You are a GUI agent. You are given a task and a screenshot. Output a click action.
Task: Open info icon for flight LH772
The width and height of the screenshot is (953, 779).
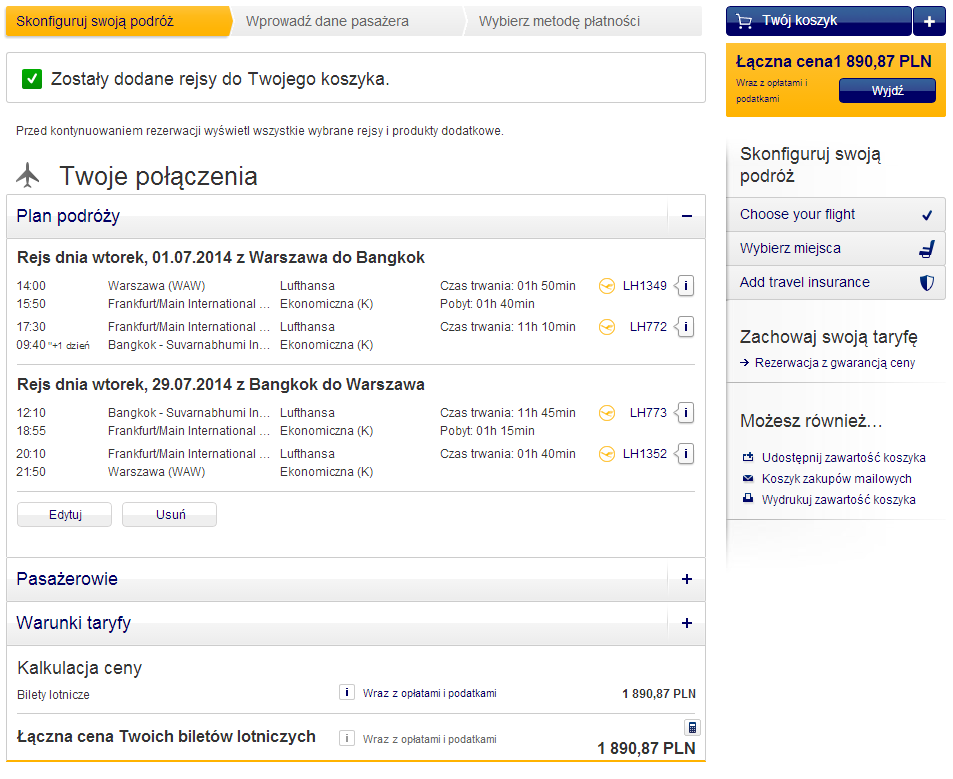686,327
